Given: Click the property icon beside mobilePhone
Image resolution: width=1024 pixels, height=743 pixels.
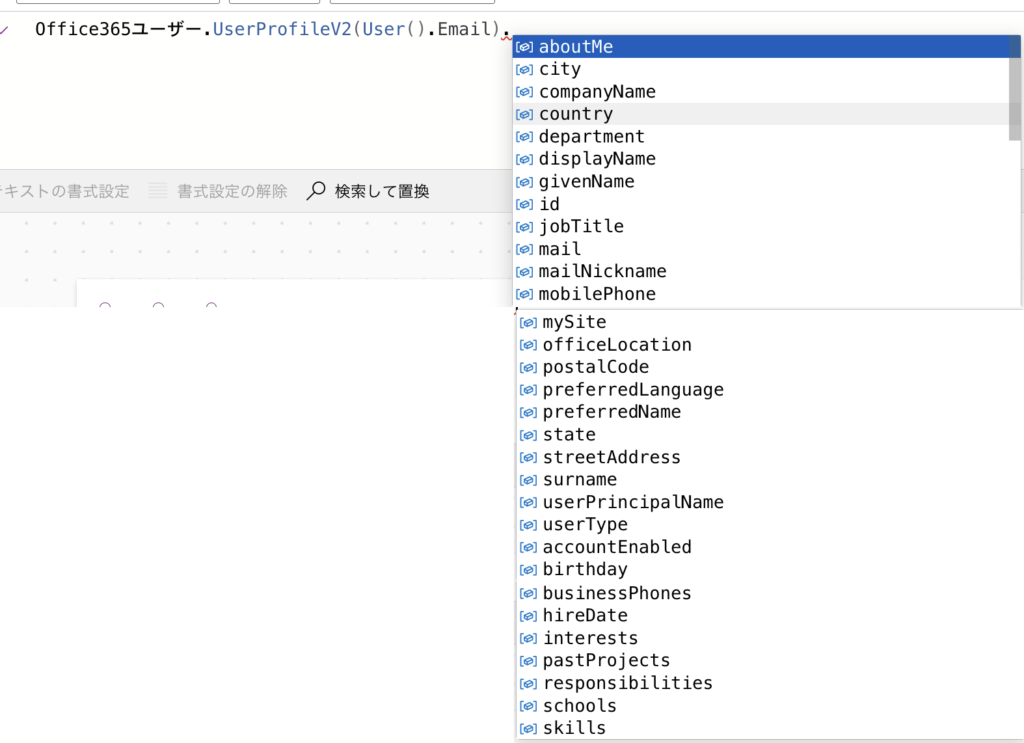Looking at the screenshot, I should tap(523, 295).
